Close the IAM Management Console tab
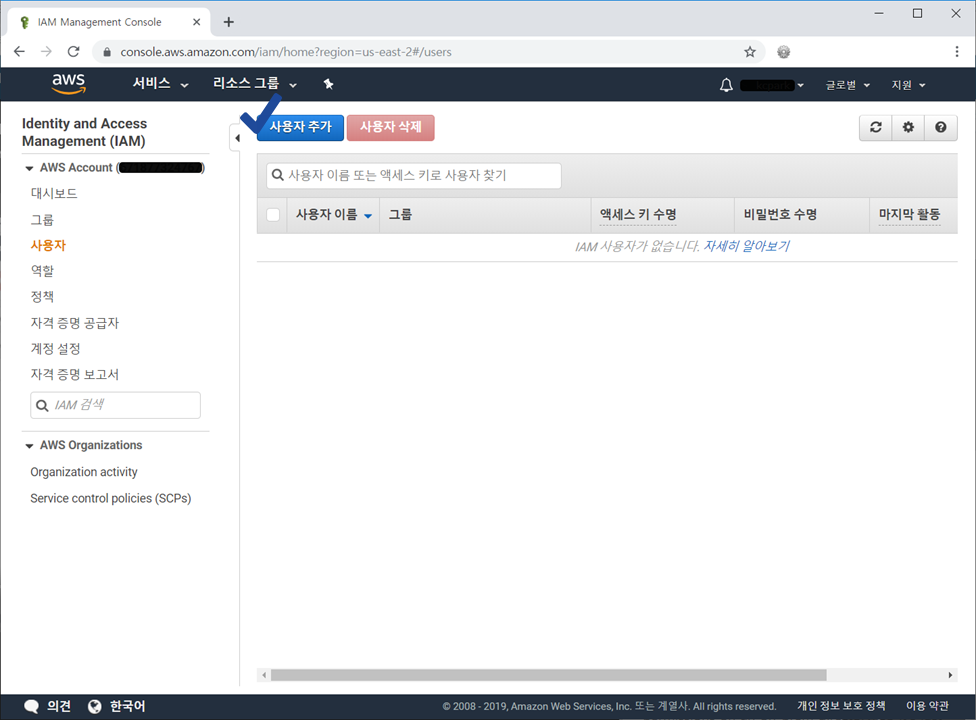Image resolution: width=976 pixels, height=720 pixels. [x=197, y=22]
